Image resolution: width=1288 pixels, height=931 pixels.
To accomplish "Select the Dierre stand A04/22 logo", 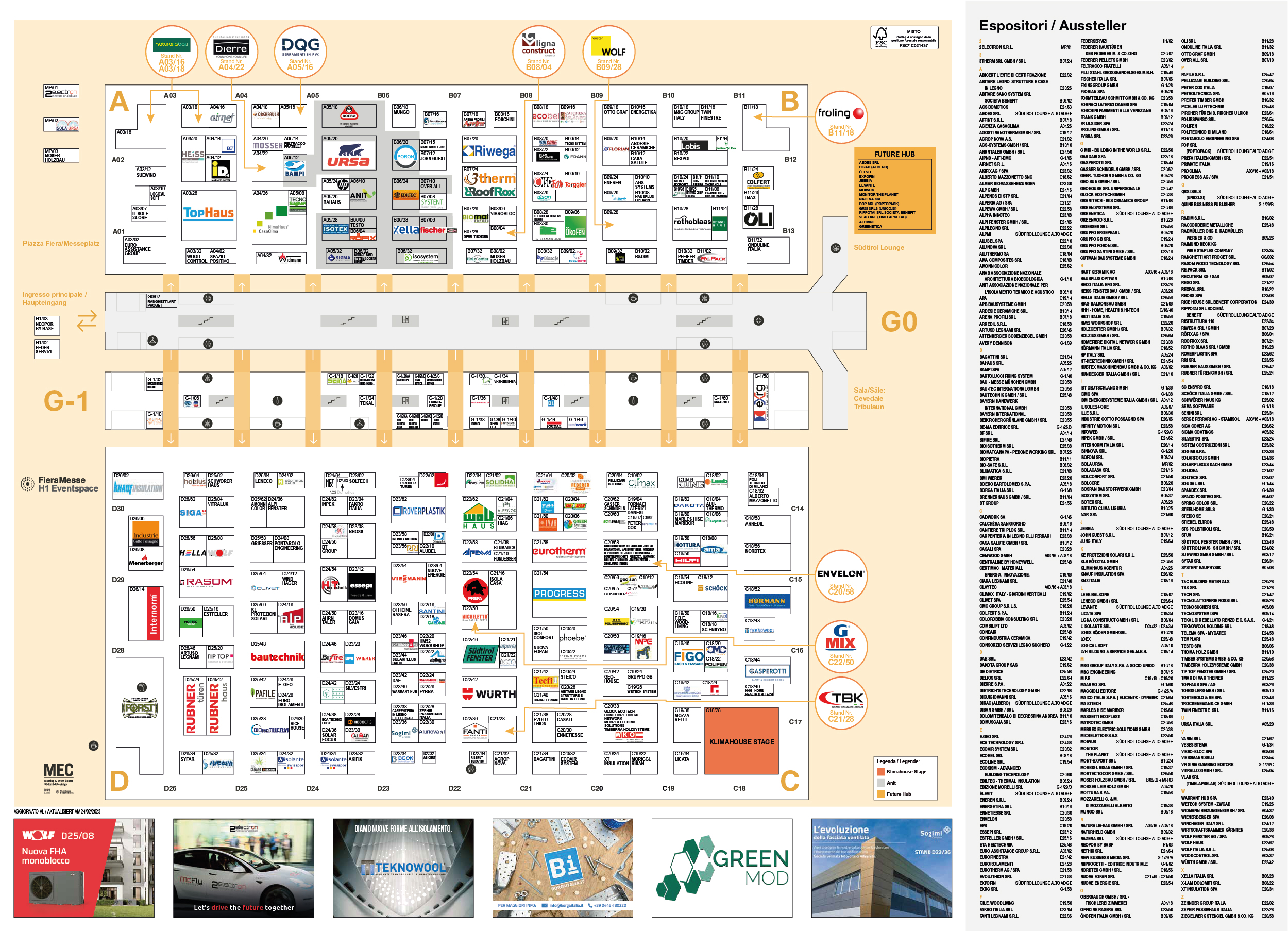I will coord(231,52).
